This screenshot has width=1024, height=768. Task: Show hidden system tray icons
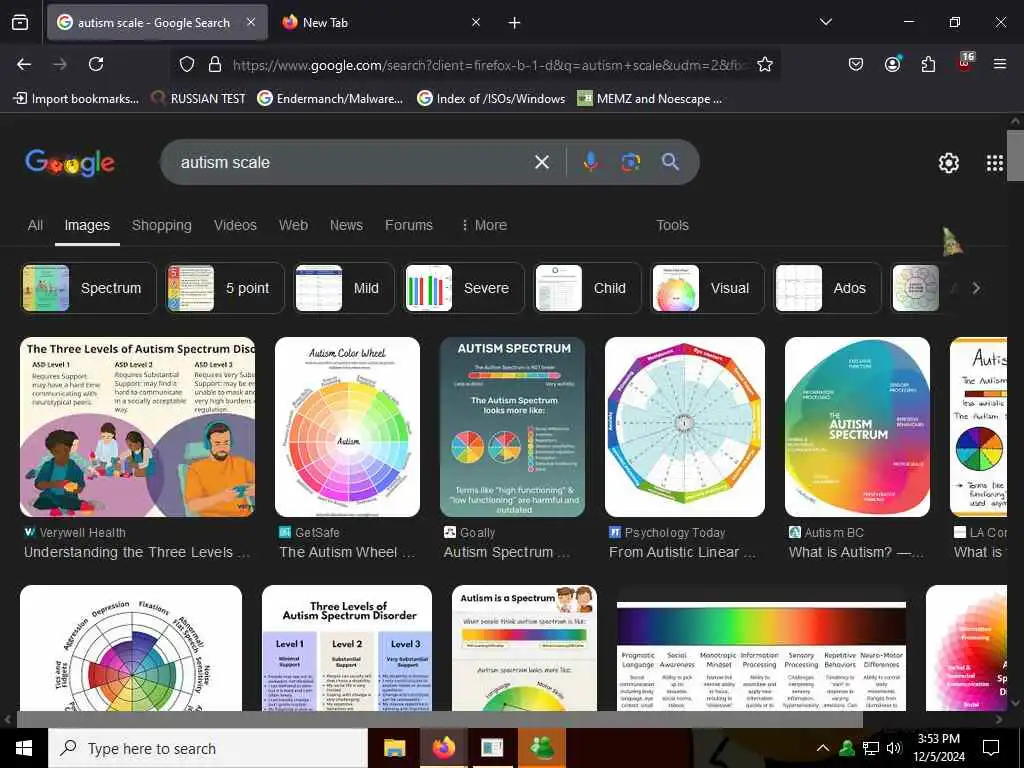(823, 748)
